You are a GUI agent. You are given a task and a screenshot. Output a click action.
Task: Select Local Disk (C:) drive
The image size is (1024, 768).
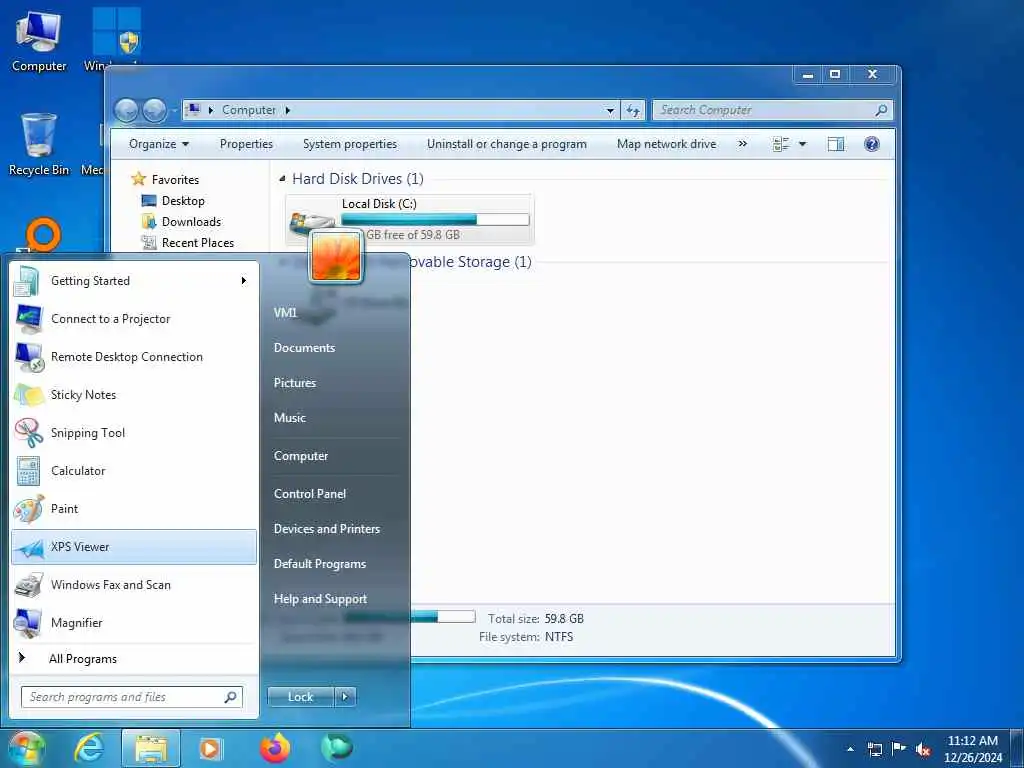[409, 219]
